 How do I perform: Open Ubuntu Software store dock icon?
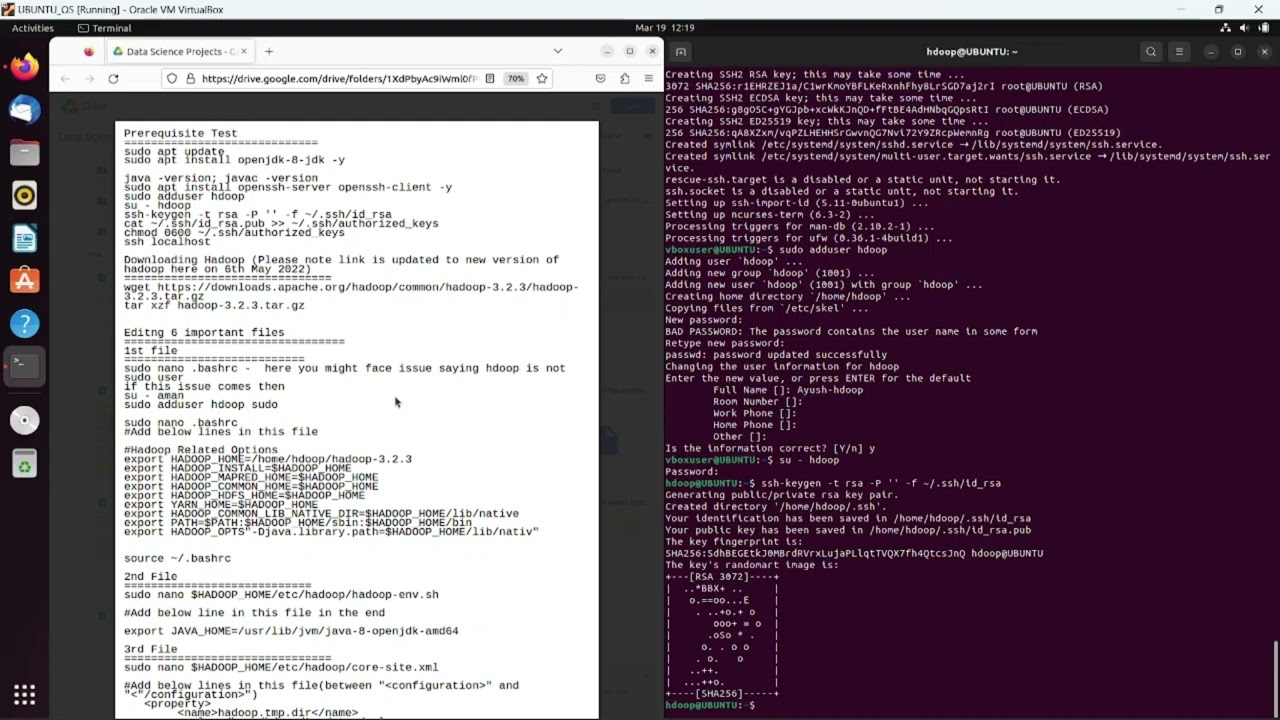pyautogui.click(x=24, y=281)
